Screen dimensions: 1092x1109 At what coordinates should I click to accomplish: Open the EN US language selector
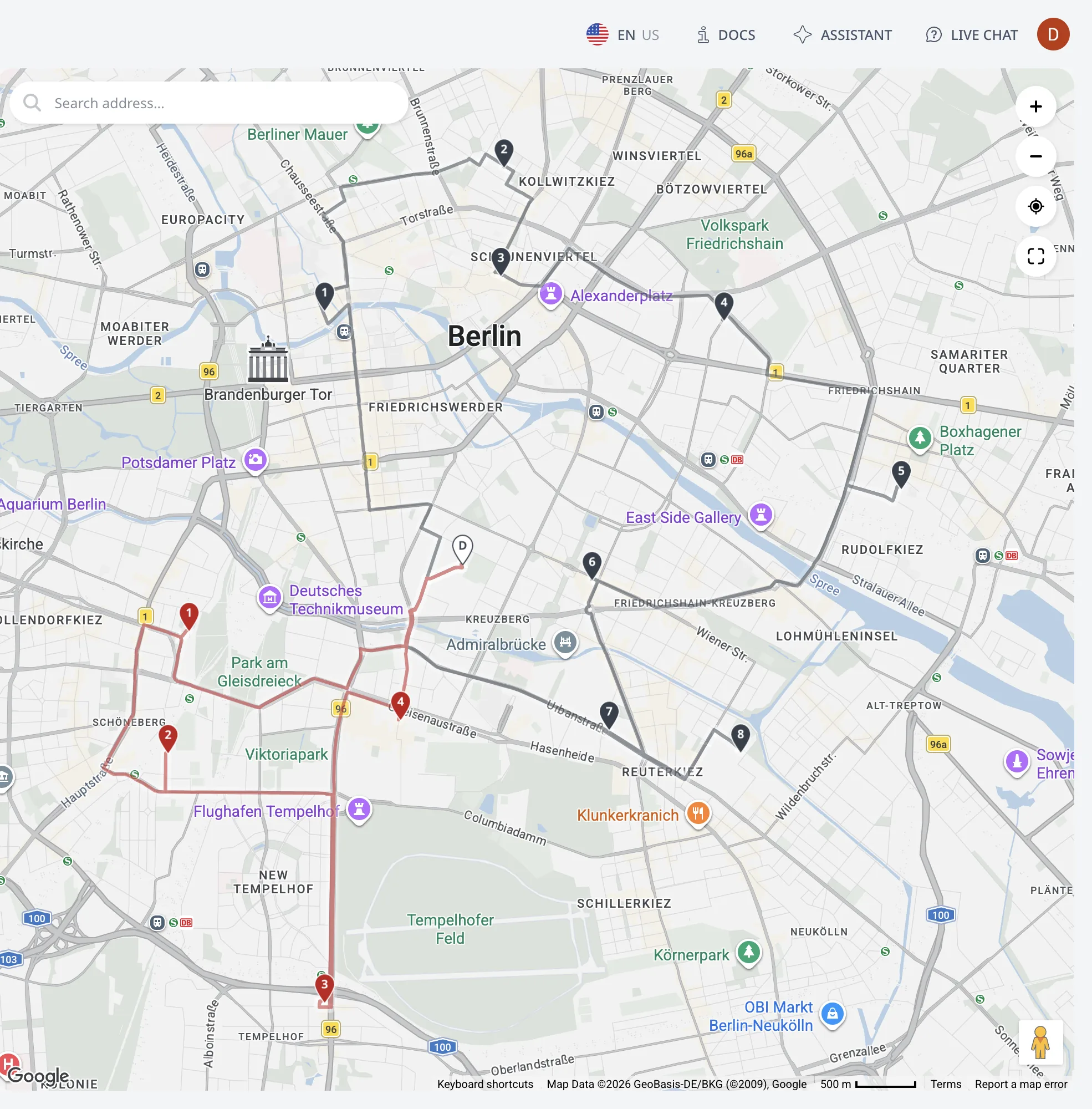pos(623,35)
